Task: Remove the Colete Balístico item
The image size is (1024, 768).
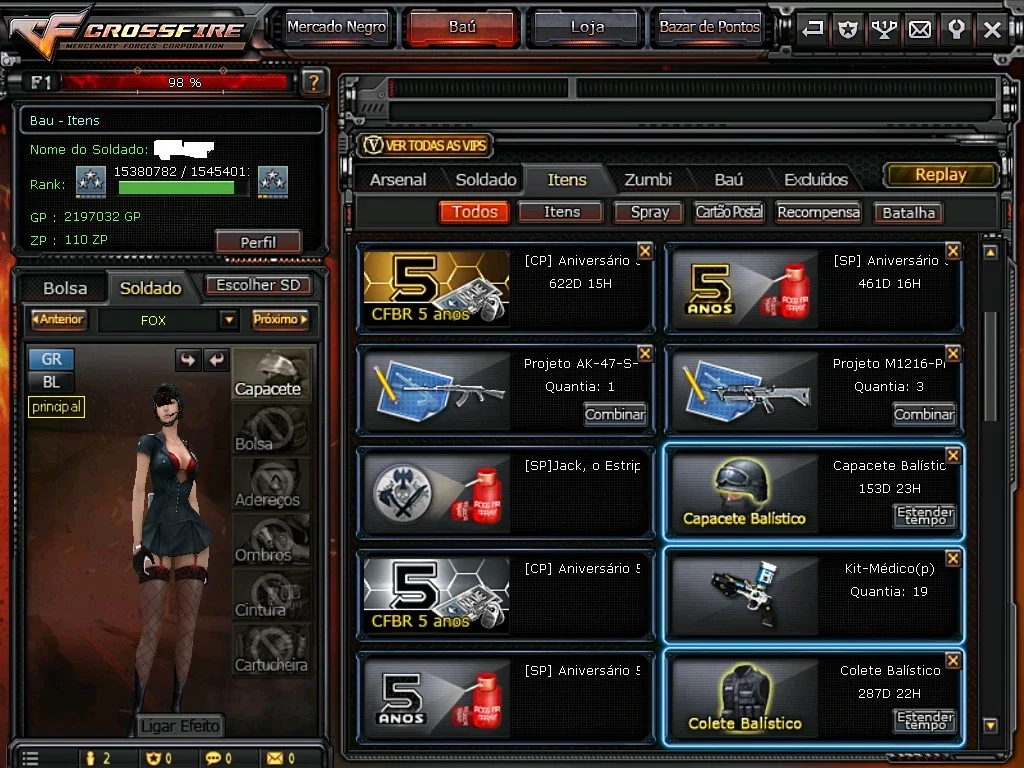Action: pyautogui.click(x=953, y=660)
